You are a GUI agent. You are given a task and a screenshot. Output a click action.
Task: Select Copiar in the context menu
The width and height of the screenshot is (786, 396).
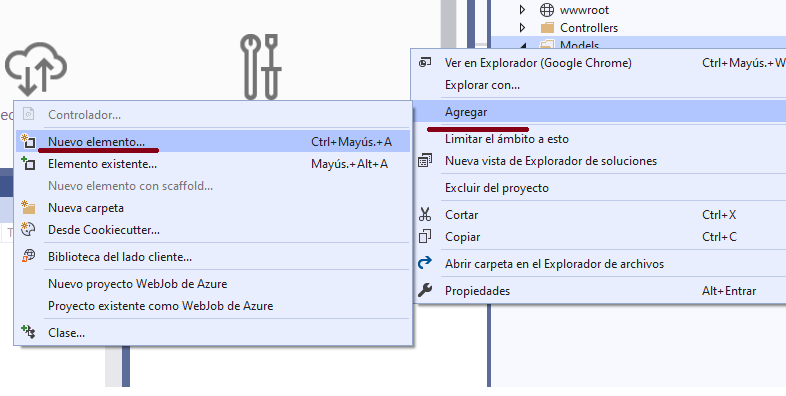(600, 237)
